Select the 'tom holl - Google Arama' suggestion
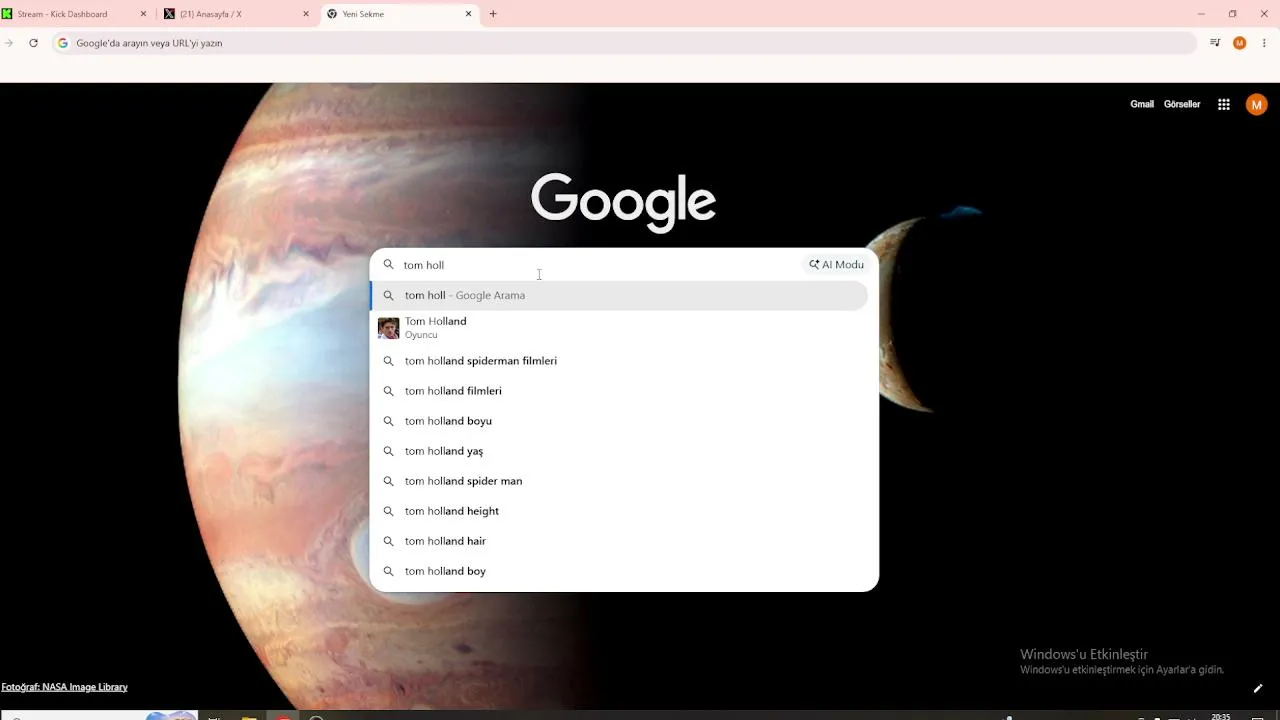The width and height of the screenshot is (1280, 720). tap(619, 295)
